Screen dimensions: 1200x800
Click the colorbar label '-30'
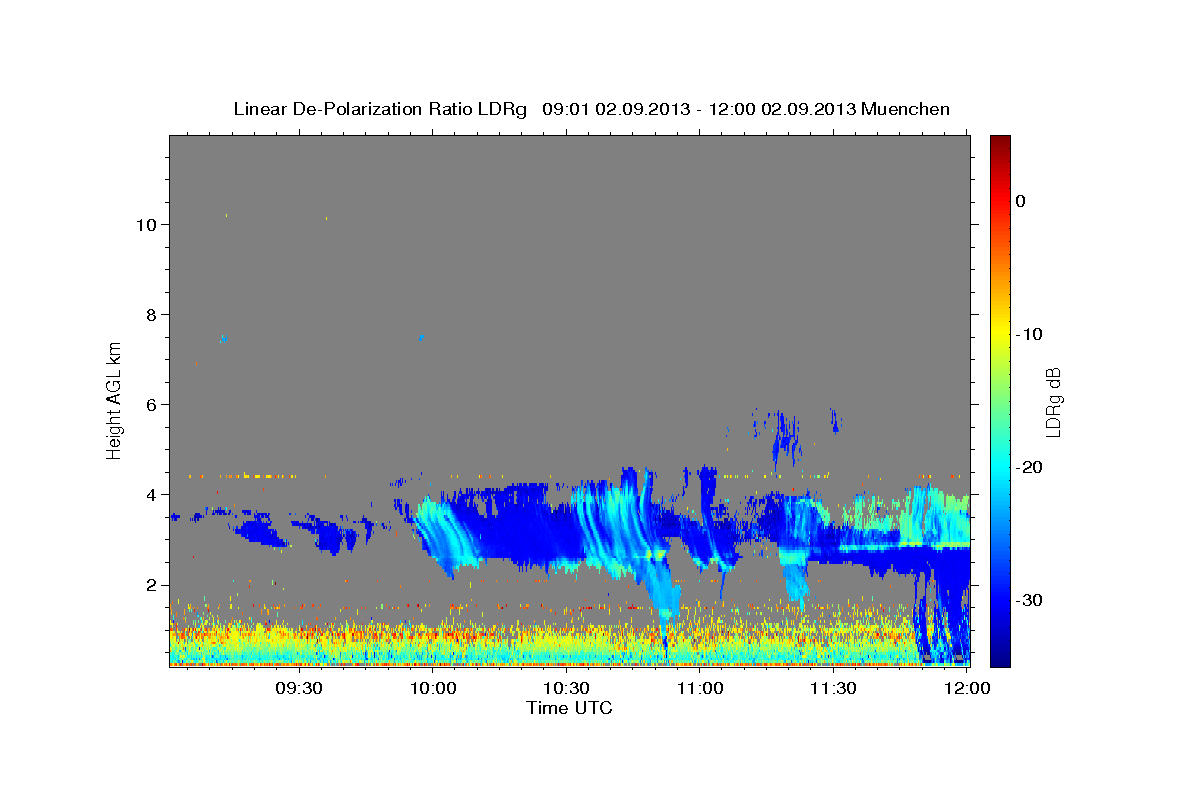tap(1030, 600)
